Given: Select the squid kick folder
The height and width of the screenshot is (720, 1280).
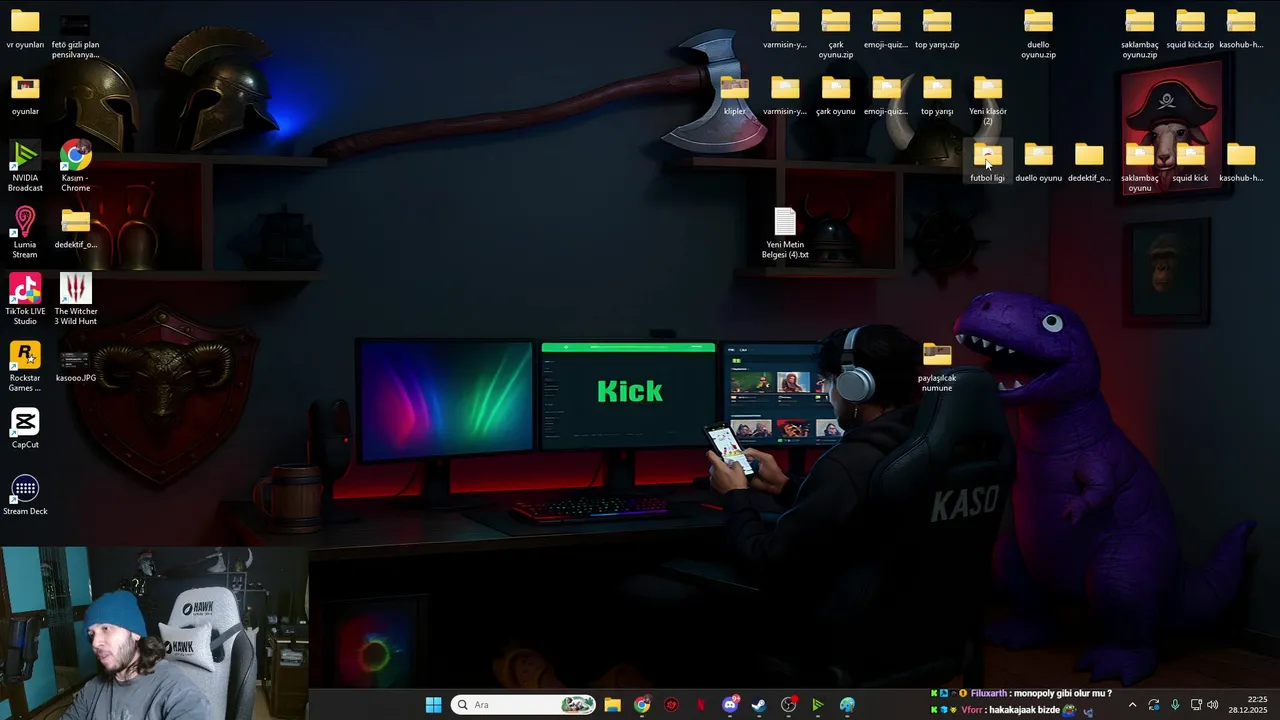Looking at the screenshot, I should pos(1190,162).
